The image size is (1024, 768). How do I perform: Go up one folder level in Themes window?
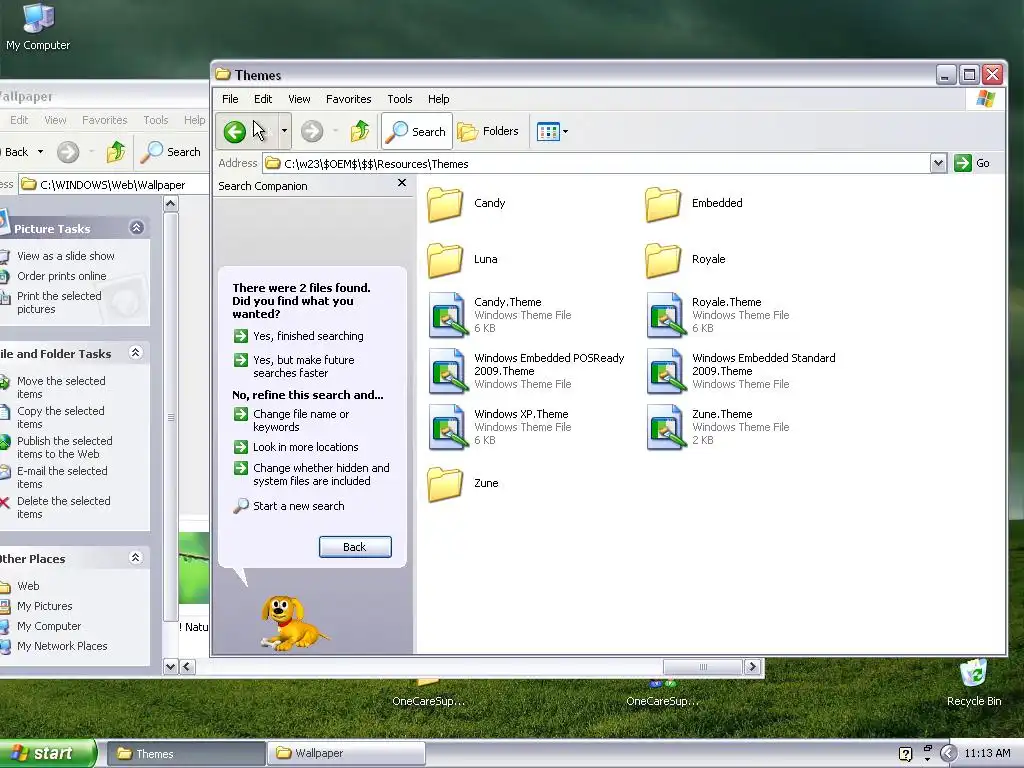tap(359, 131)
